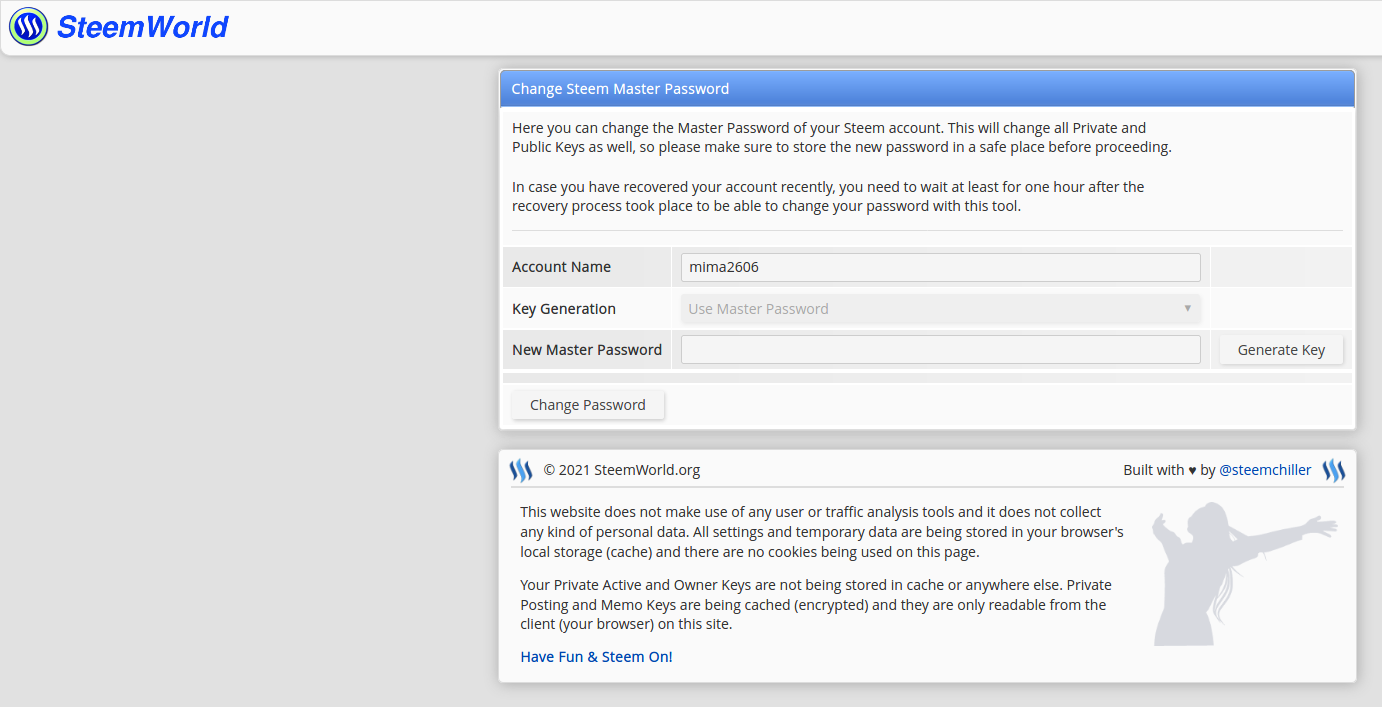Open the Key Generation dropdown

940,309
